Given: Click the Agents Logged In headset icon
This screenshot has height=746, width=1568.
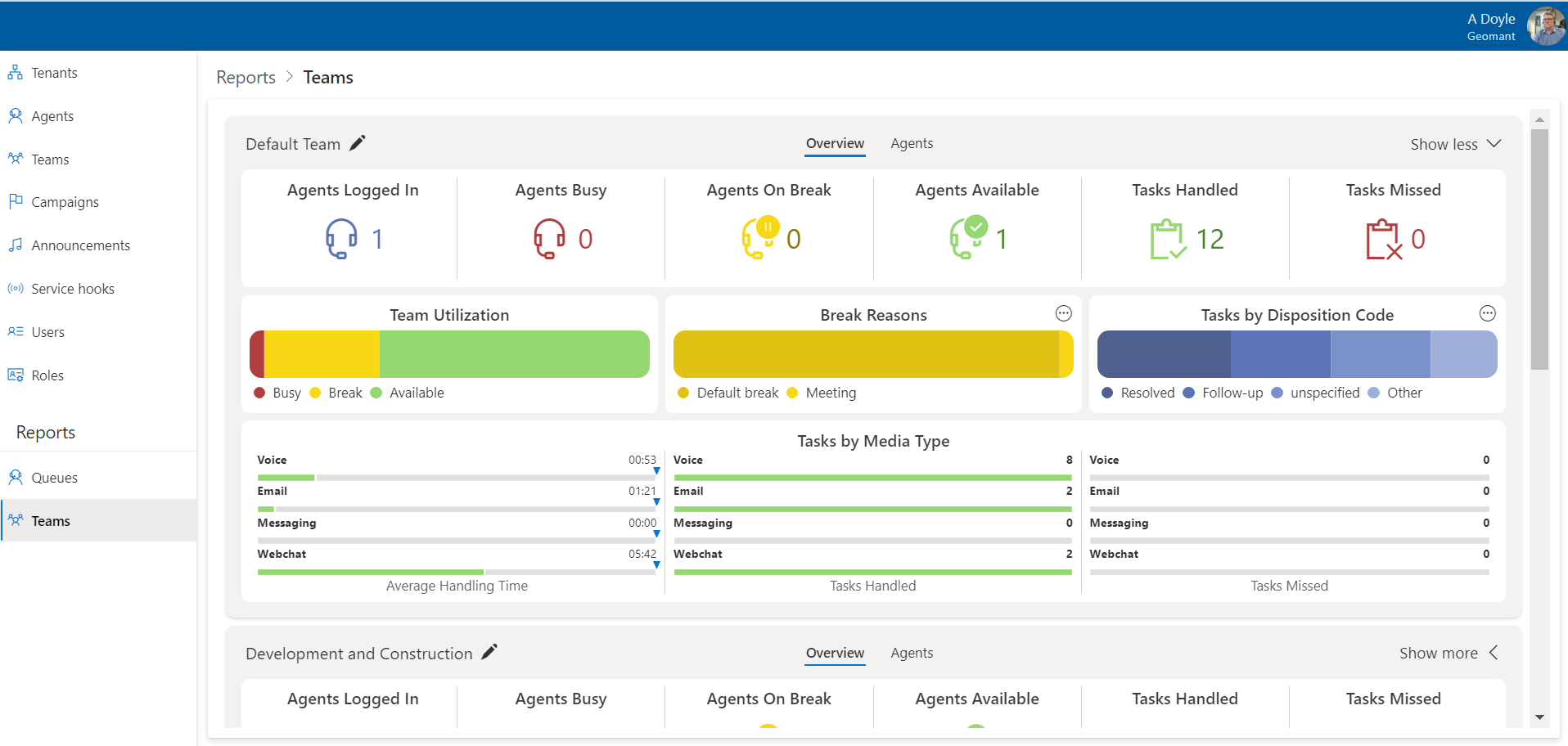Looking at the screenshot, I should pyautogui.click(x=341, y=239).
